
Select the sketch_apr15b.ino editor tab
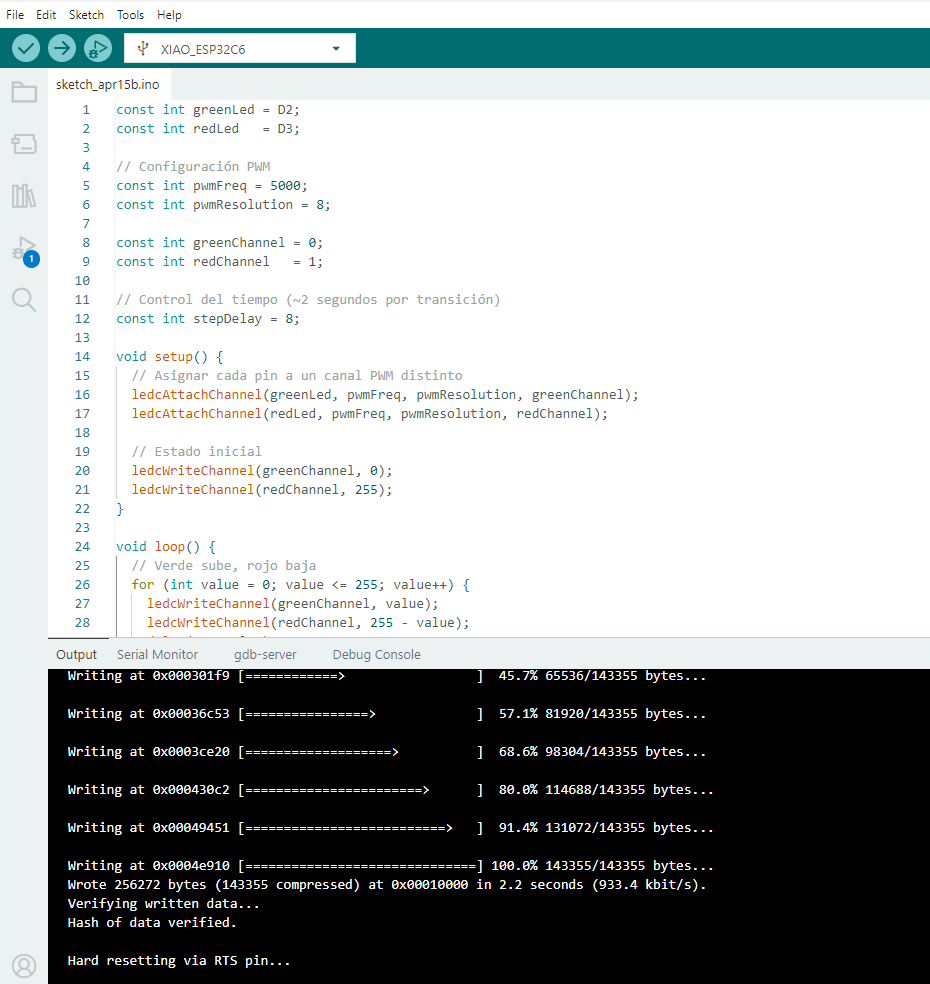click(108, 84)
